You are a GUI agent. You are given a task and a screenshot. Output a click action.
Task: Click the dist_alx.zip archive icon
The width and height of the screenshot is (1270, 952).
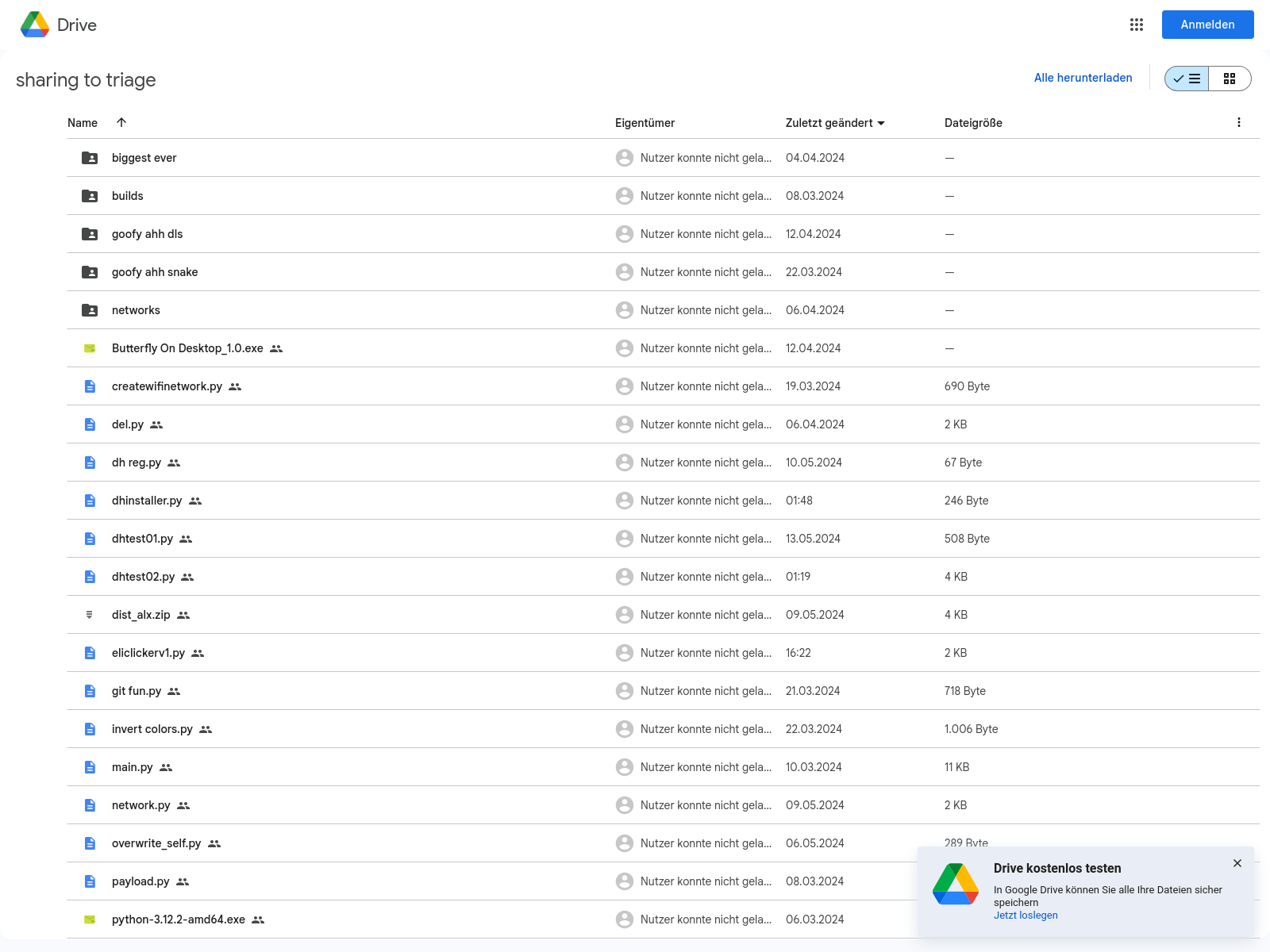pyautogui.click(x=90, y=615)
